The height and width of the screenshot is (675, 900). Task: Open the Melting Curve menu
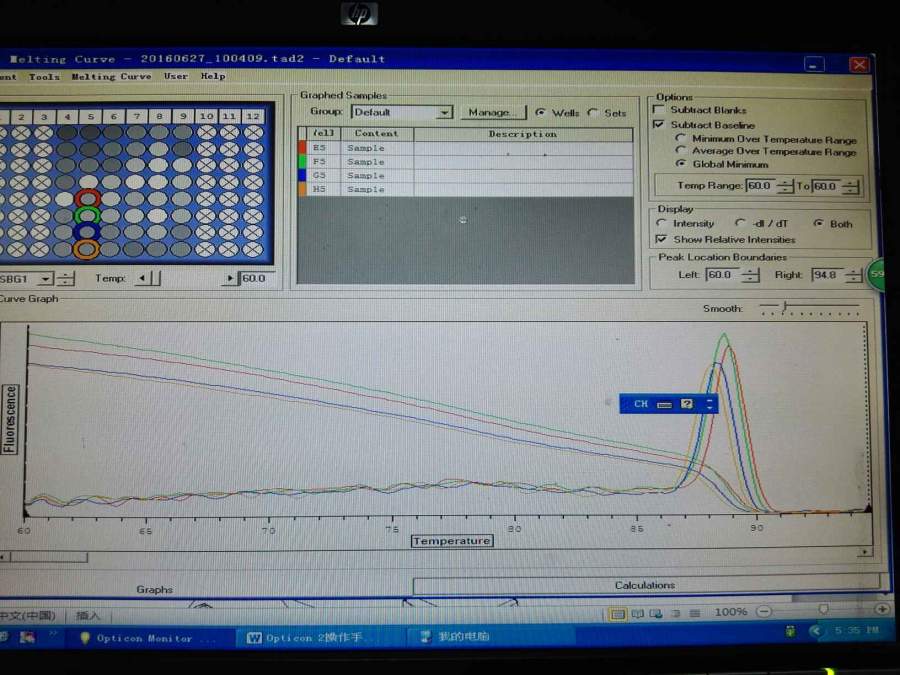[111, 76]
